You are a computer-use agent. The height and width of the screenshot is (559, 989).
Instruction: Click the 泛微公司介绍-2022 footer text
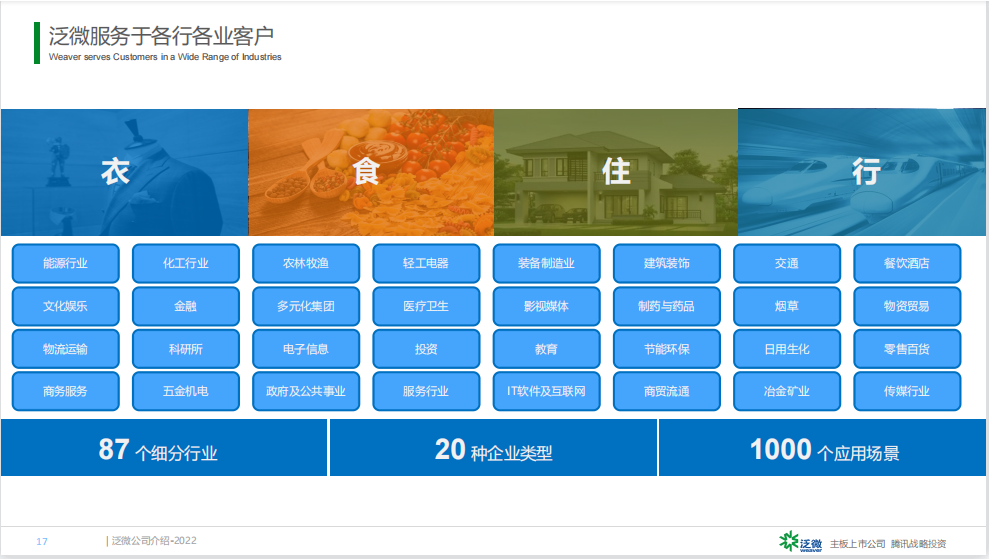(x=153, y=541)
